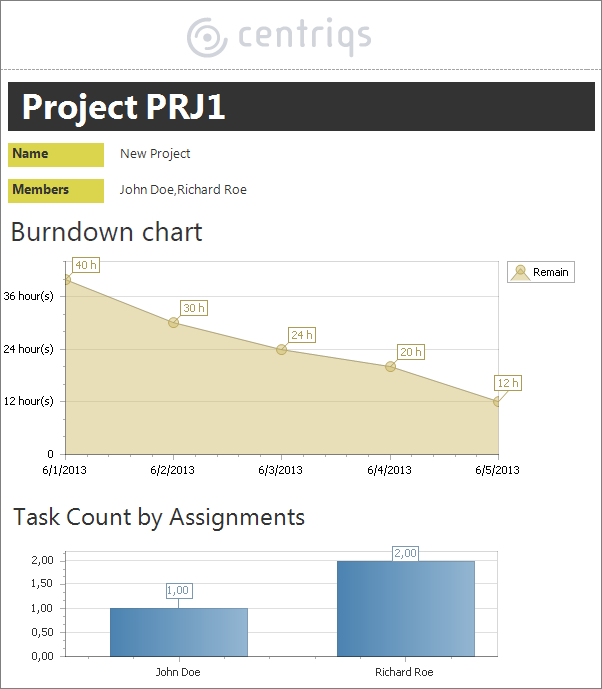Select the Richard Roe task count bar
The width and height of the screenshot is (602, 689).
[x=405, y=608]
